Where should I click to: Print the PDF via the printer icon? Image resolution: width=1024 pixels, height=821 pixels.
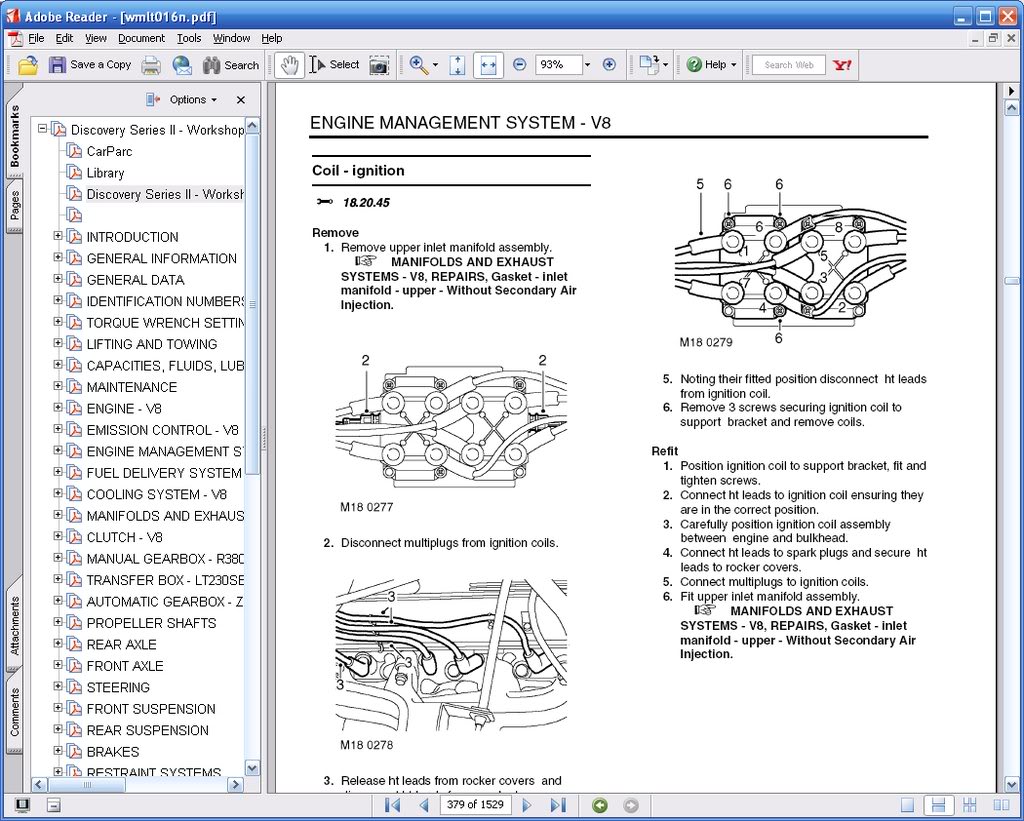point(151,64)
